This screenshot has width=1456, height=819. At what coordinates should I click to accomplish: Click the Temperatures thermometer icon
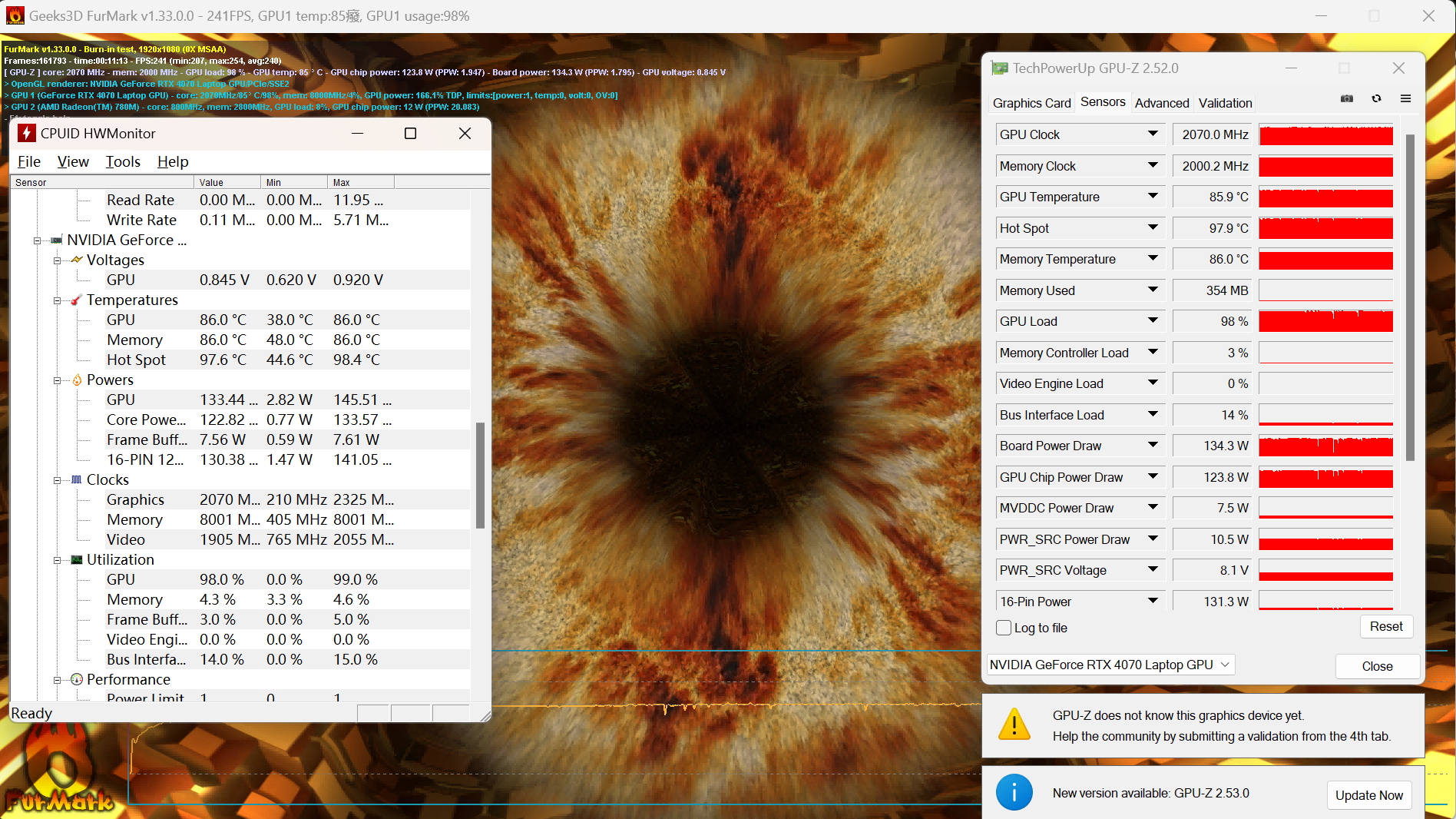(x=77, y=300)
